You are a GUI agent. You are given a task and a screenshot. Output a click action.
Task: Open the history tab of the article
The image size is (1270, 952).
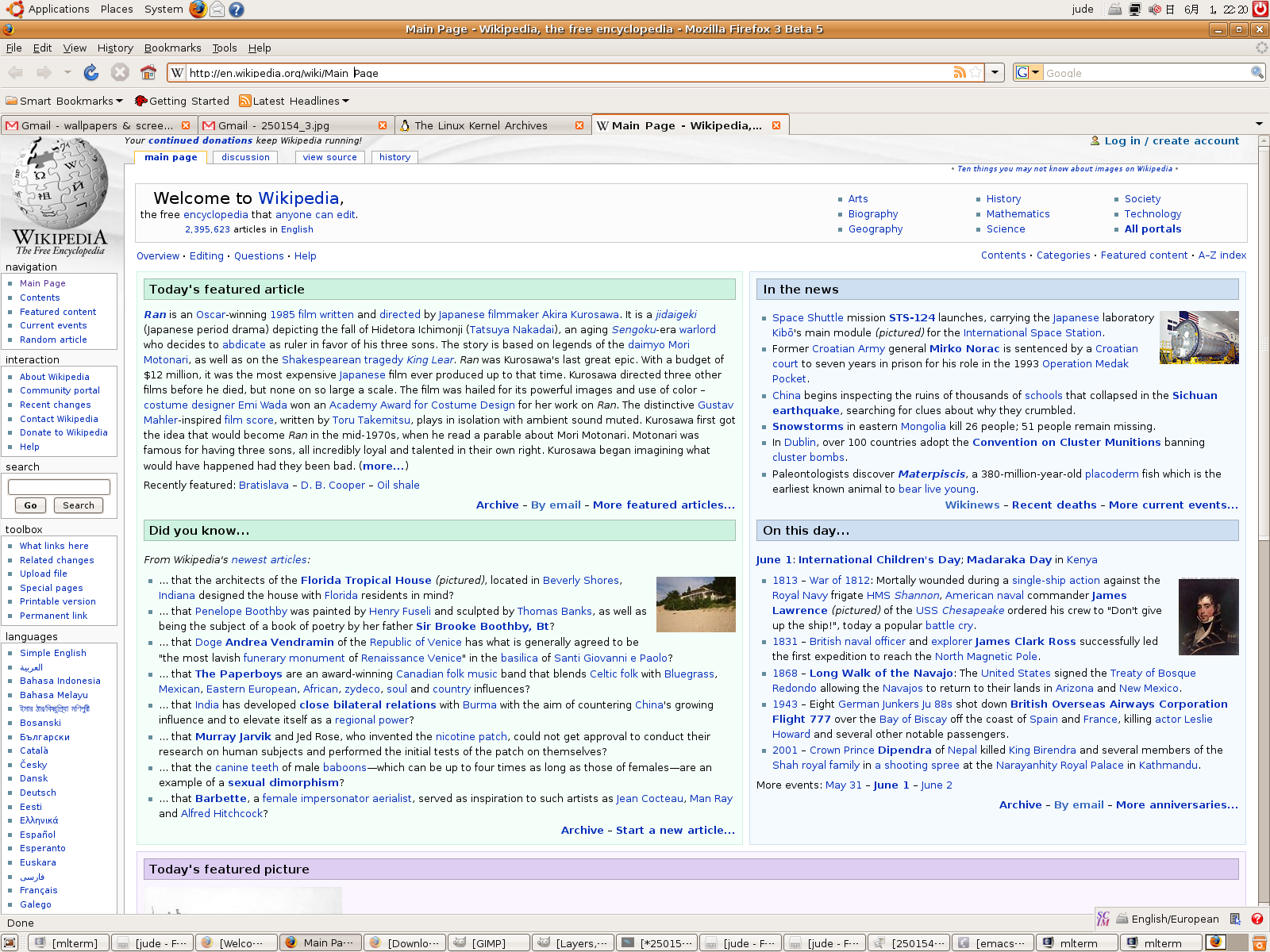coord(395,157)
